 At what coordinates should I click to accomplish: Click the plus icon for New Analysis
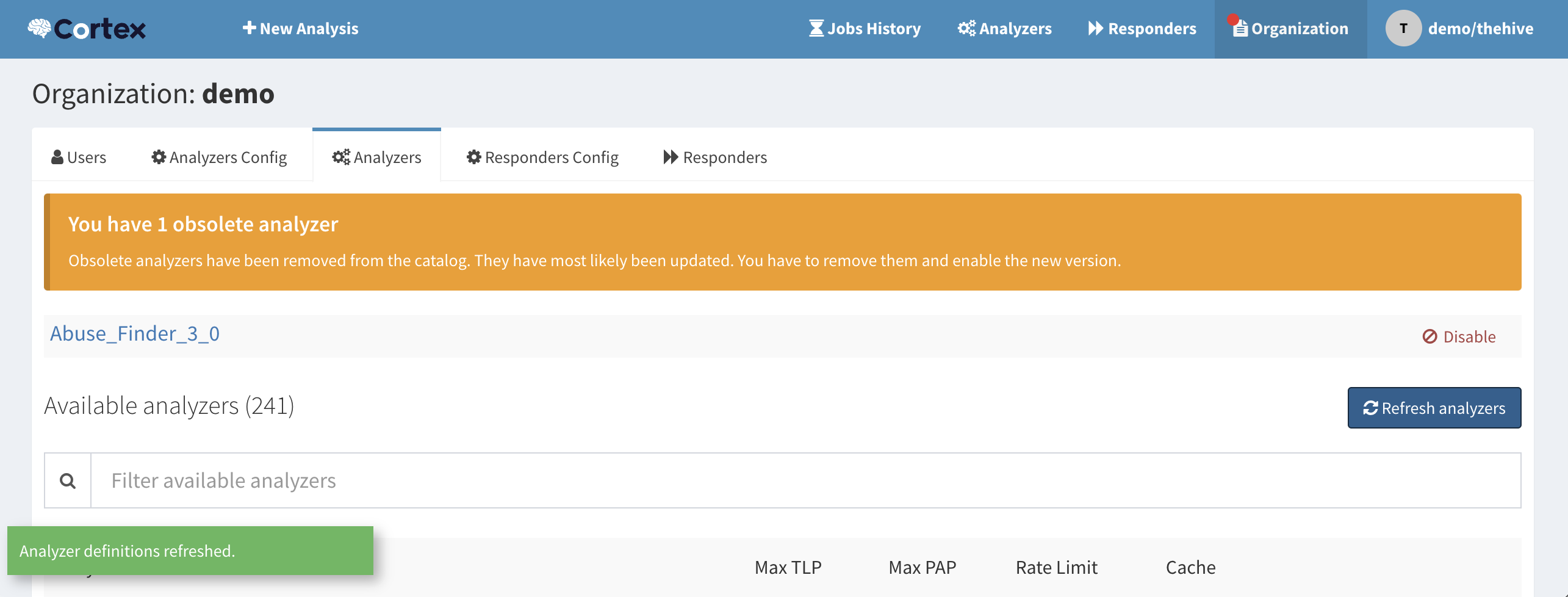(x=249, y=28)
